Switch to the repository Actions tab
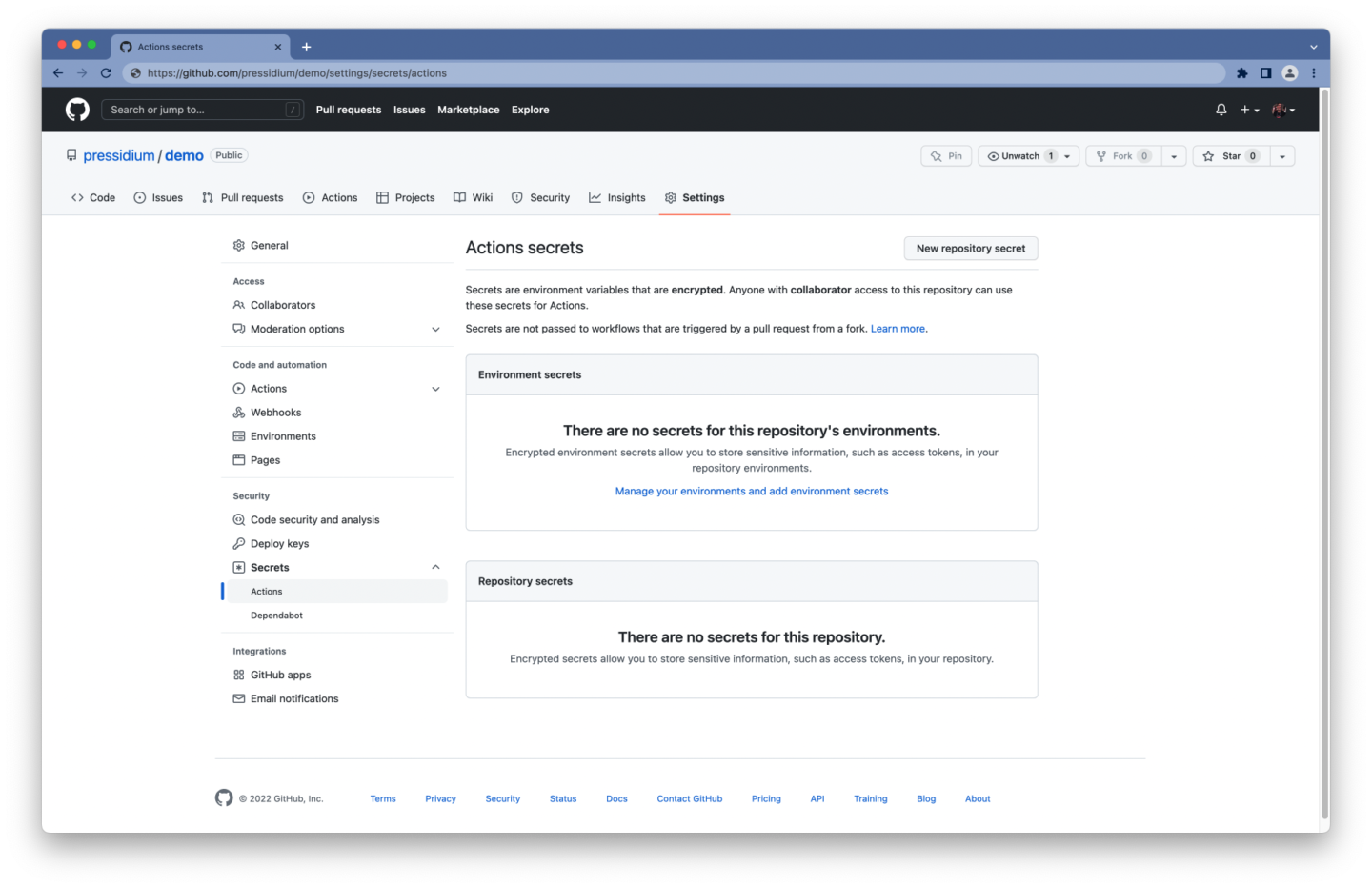1372x888 pixels. click(x=330, y=198)
